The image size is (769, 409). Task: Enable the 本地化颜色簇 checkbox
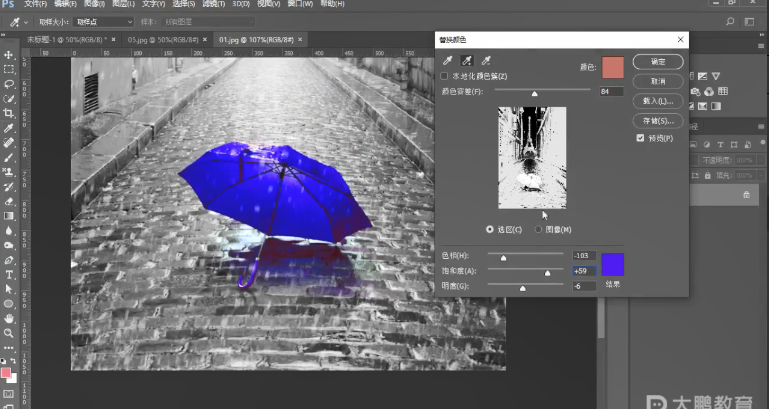click(446, 76)
